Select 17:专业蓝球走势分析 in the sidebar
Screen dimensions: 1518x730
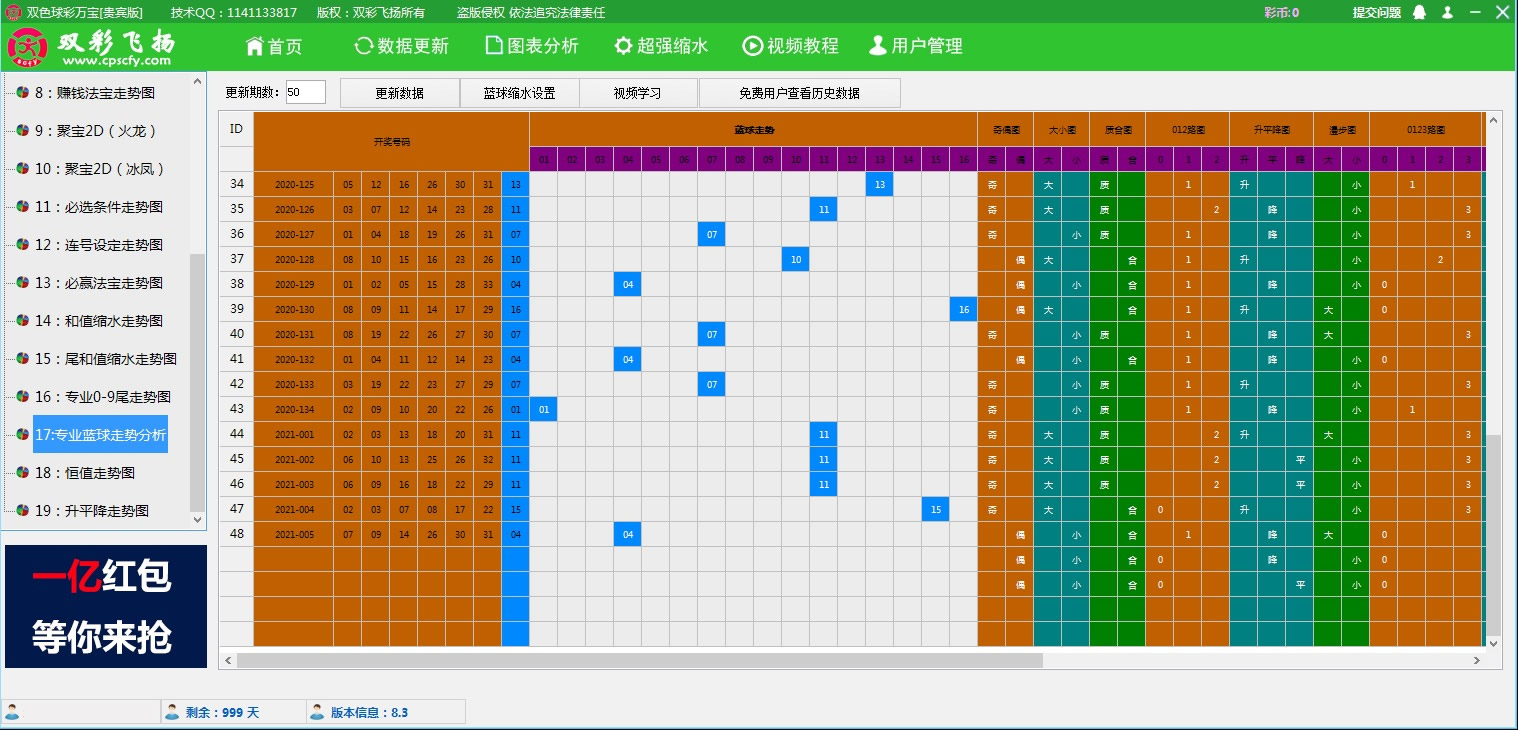[100, 434]
